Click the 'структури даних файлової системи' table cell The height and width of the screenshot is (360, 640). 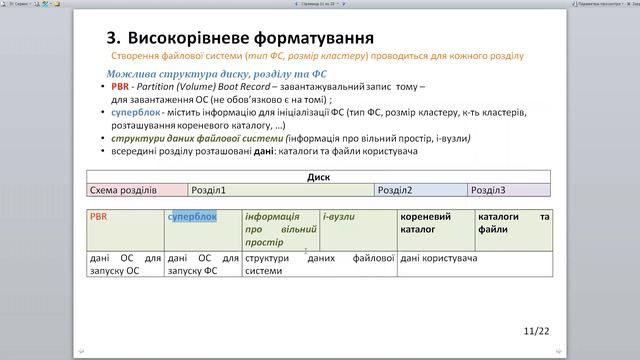(x=320, y=264)
